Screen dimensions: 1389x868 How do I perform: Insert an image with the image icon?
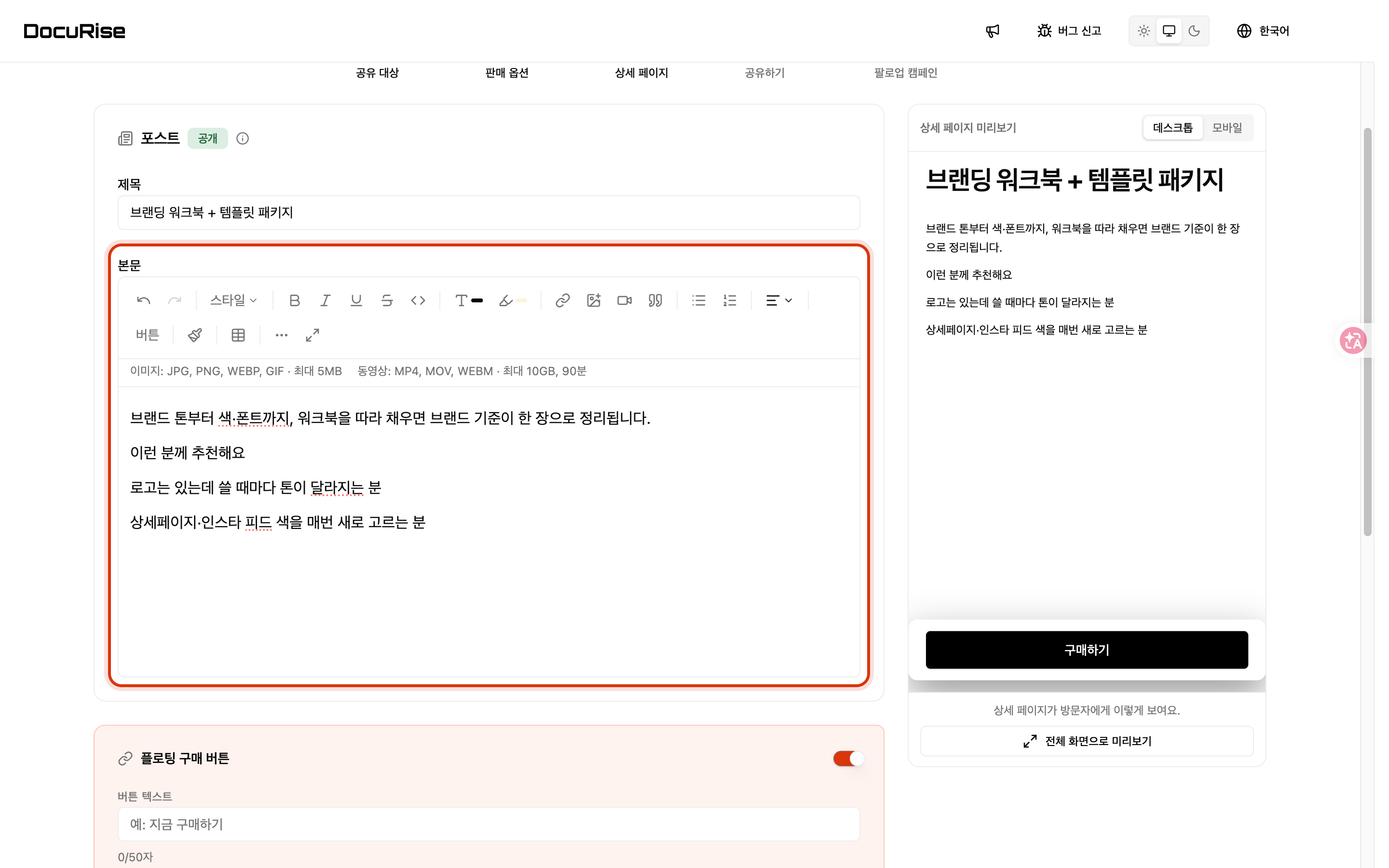[594, 300]
